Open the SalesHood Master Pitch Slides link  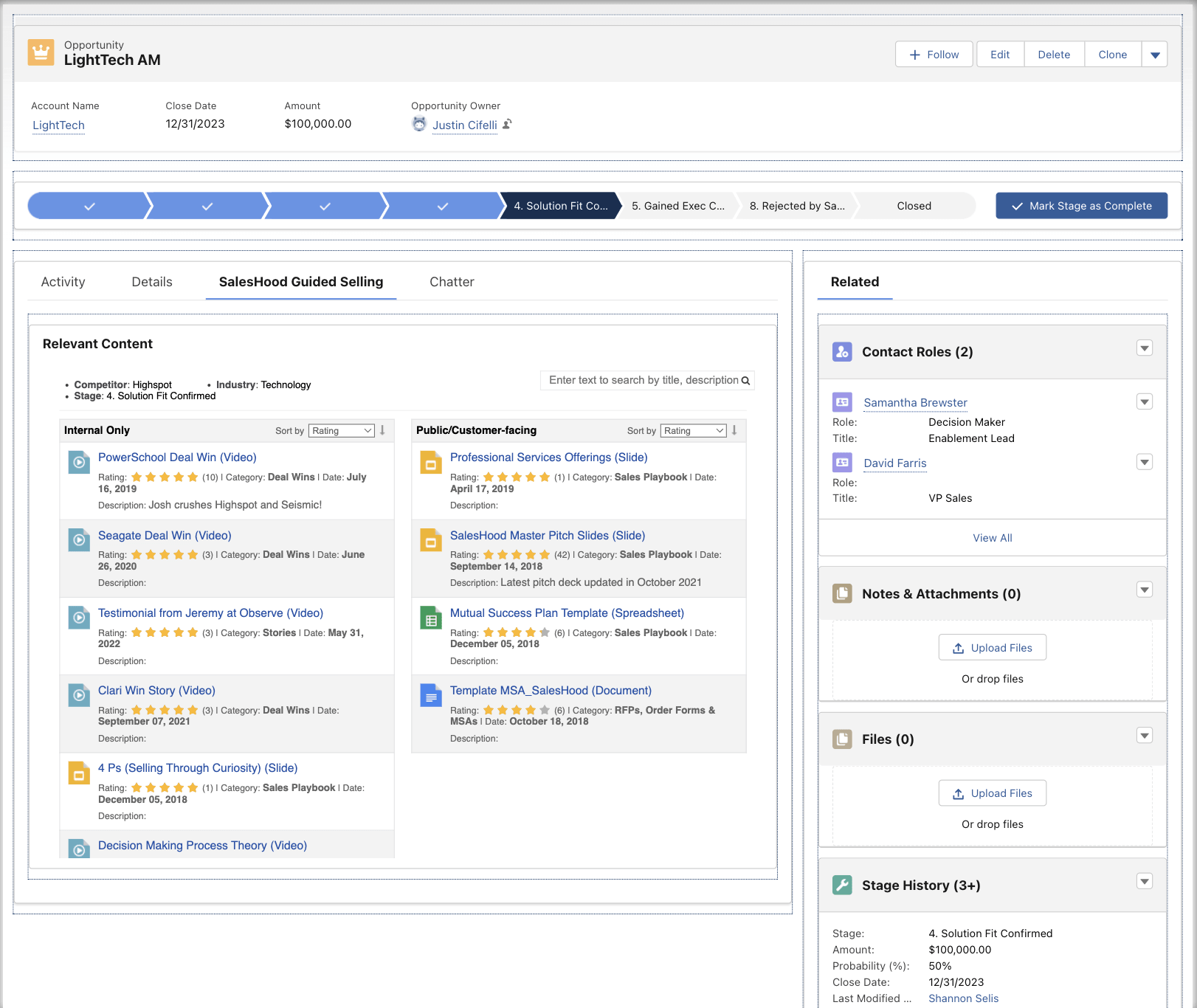(x=548, y=536)
